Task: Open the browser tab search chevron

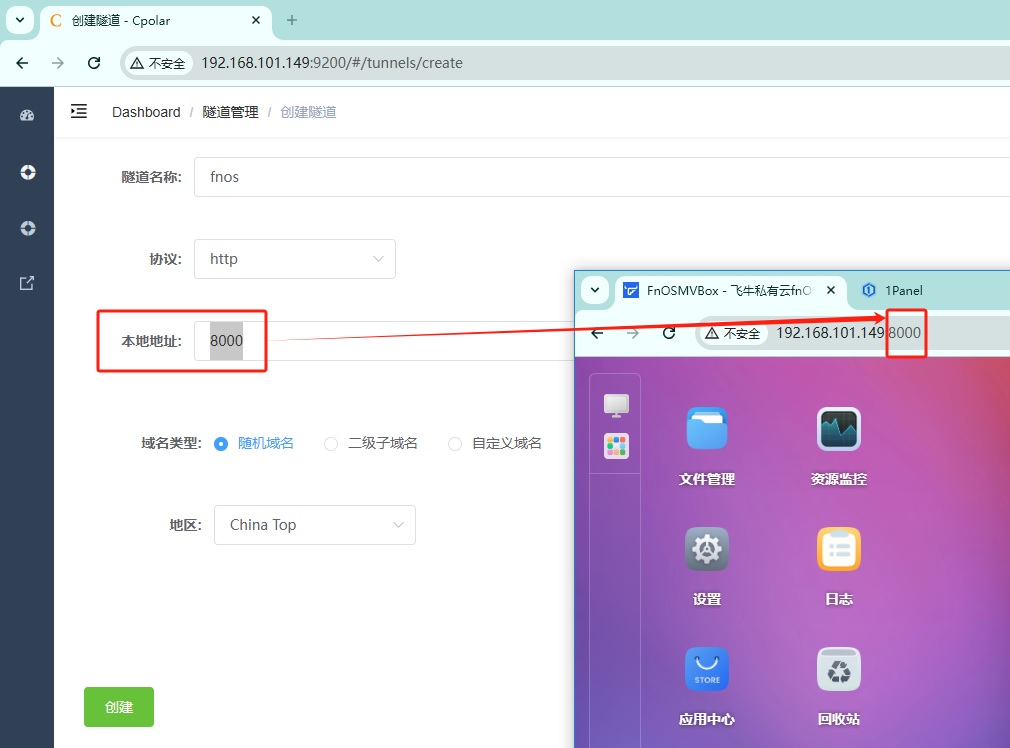Action: pyautogui.click(x=19, y=20)
